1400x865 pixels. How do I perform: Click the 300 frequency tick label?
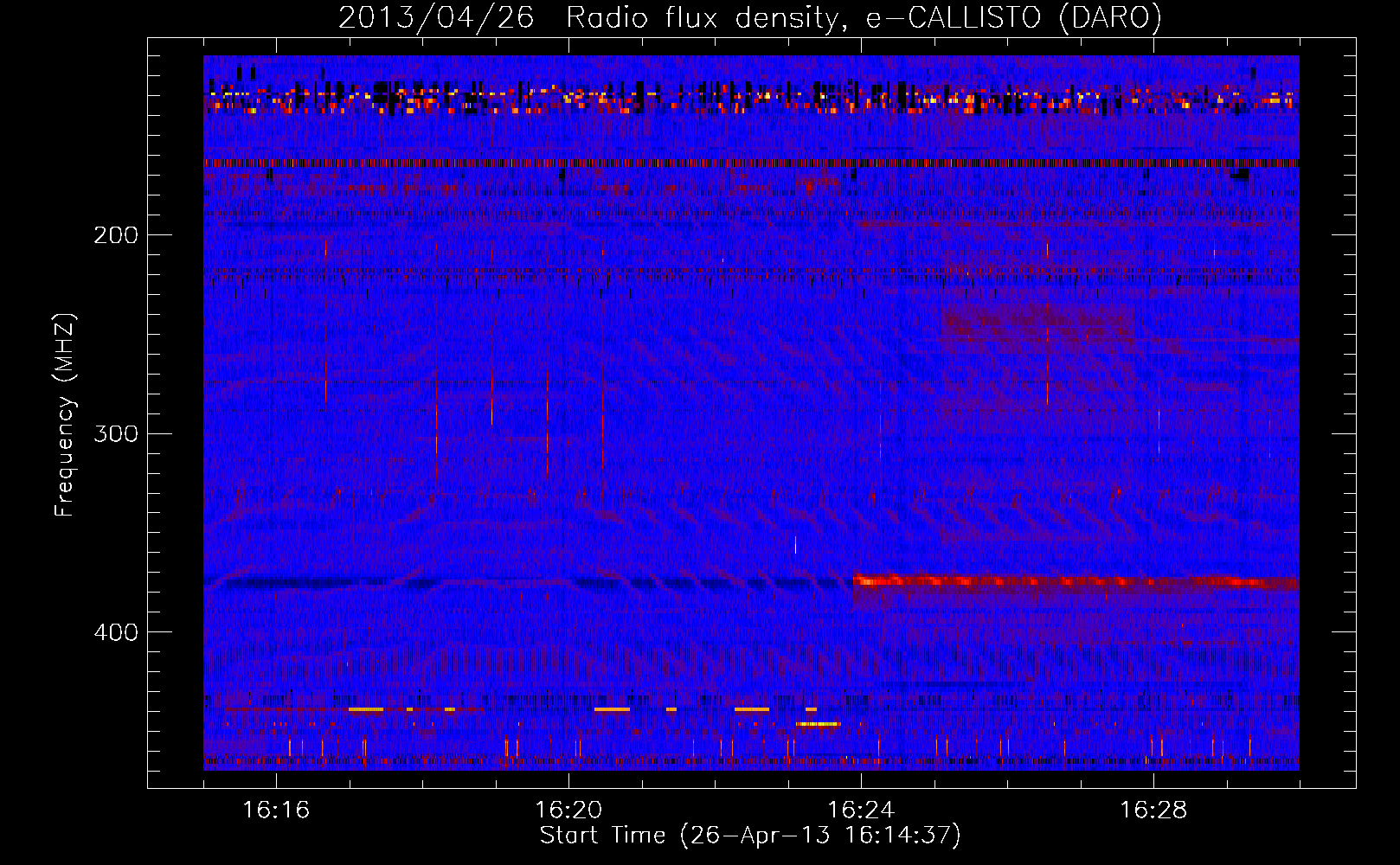pos(115,433)
